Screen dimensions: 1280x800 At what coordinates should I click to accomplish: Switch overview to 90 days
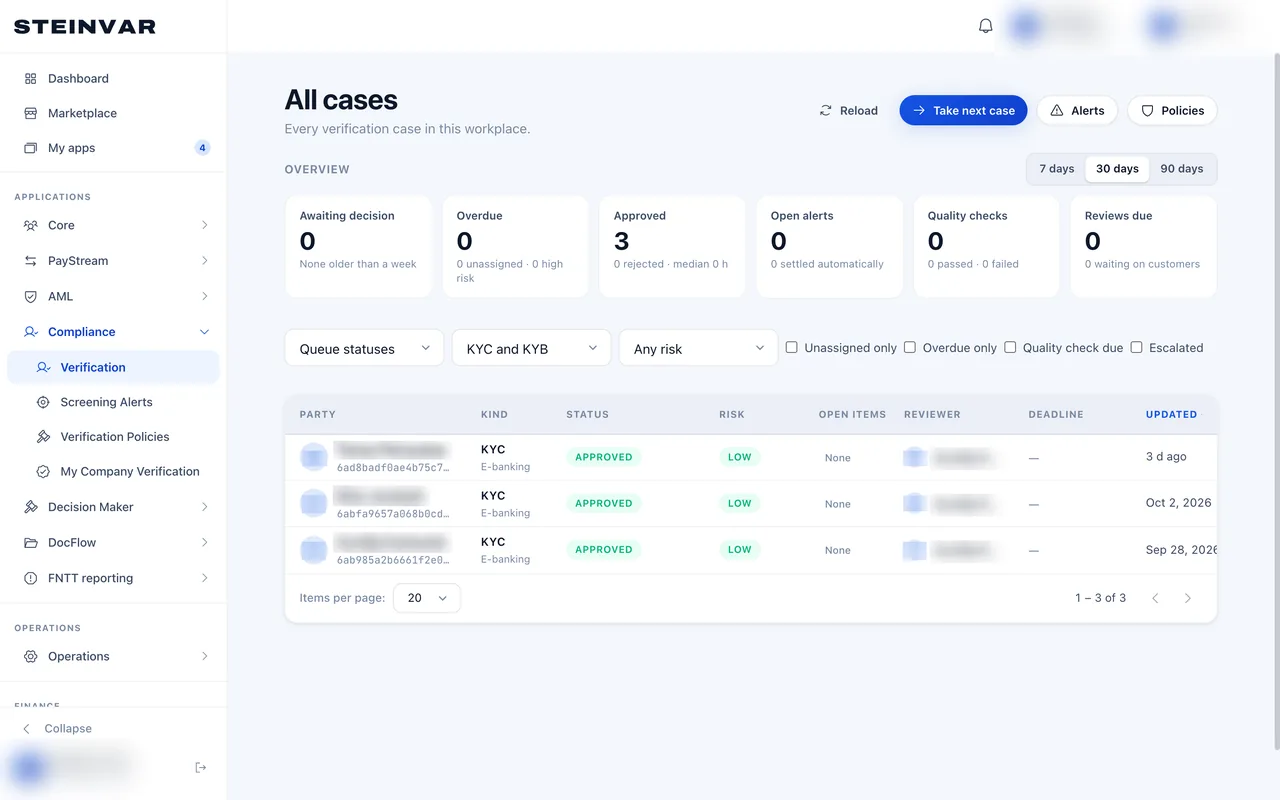[1182, 169]
